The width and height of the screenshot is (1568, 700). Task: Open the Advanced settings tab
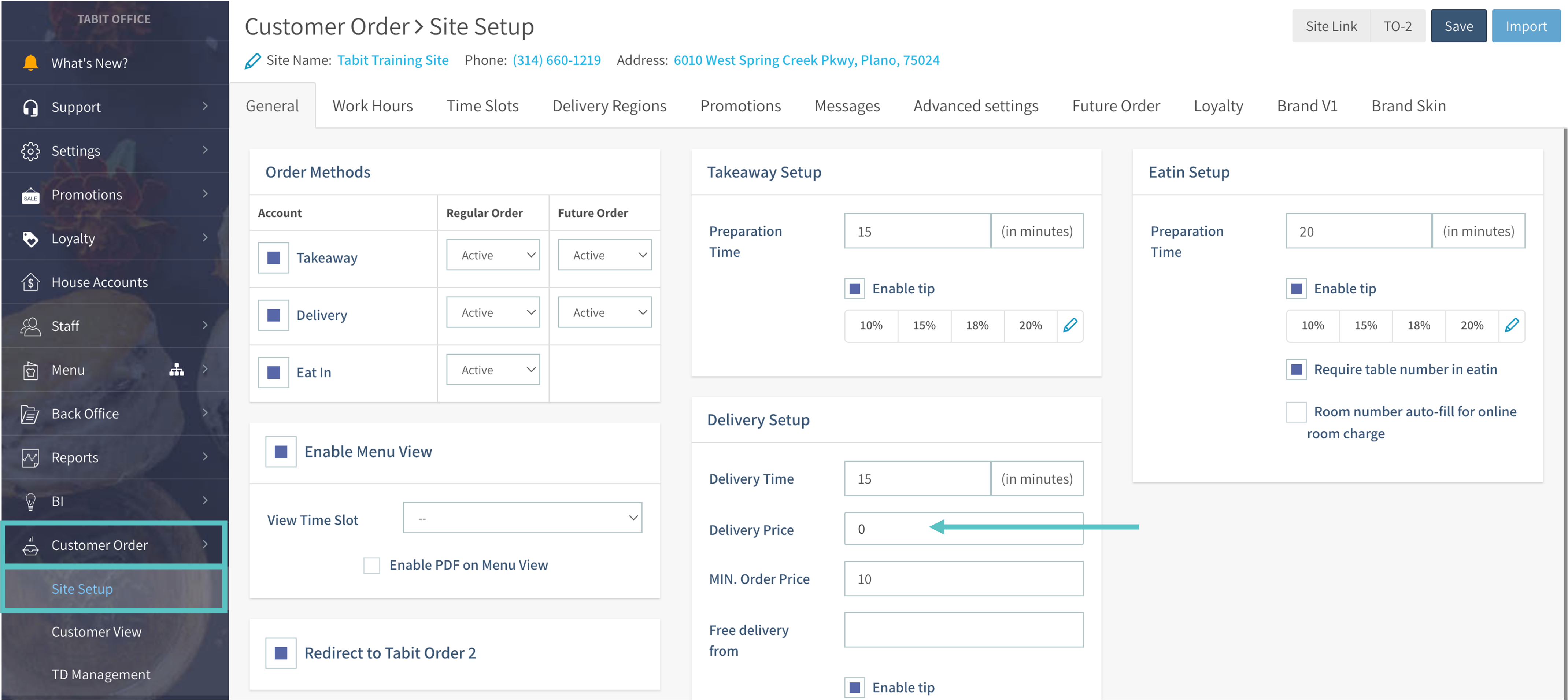coord(975,106)
